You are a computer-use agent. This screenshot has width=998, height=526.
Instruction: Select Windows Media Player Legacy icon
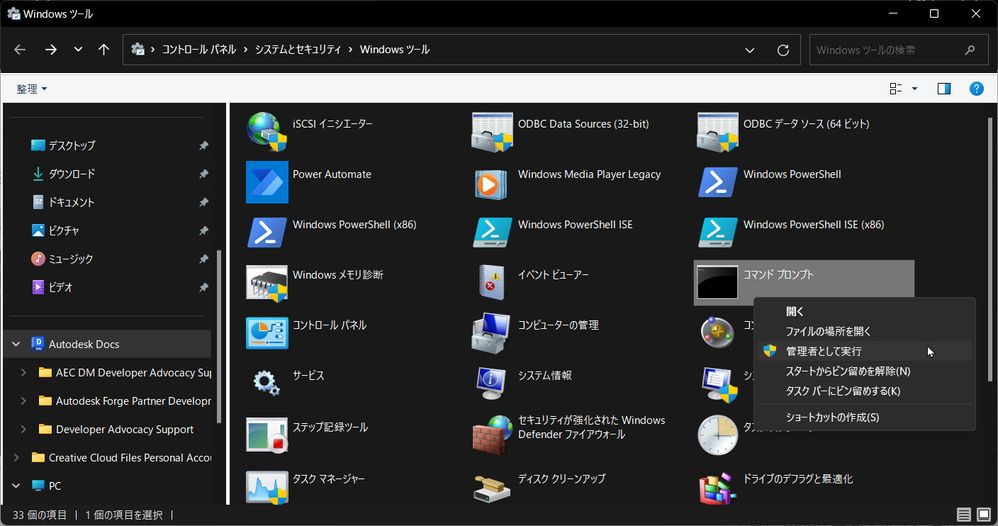click(491, 183)
